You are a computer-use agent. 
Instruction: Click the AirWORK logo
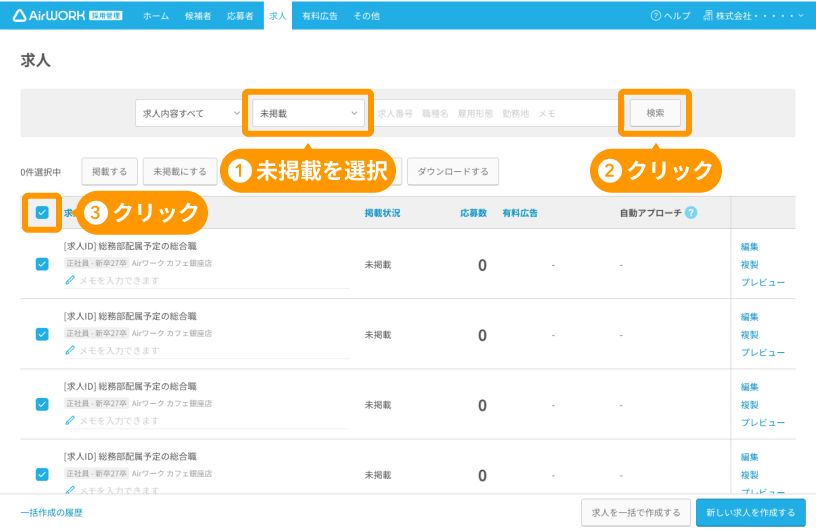(67, 16)
